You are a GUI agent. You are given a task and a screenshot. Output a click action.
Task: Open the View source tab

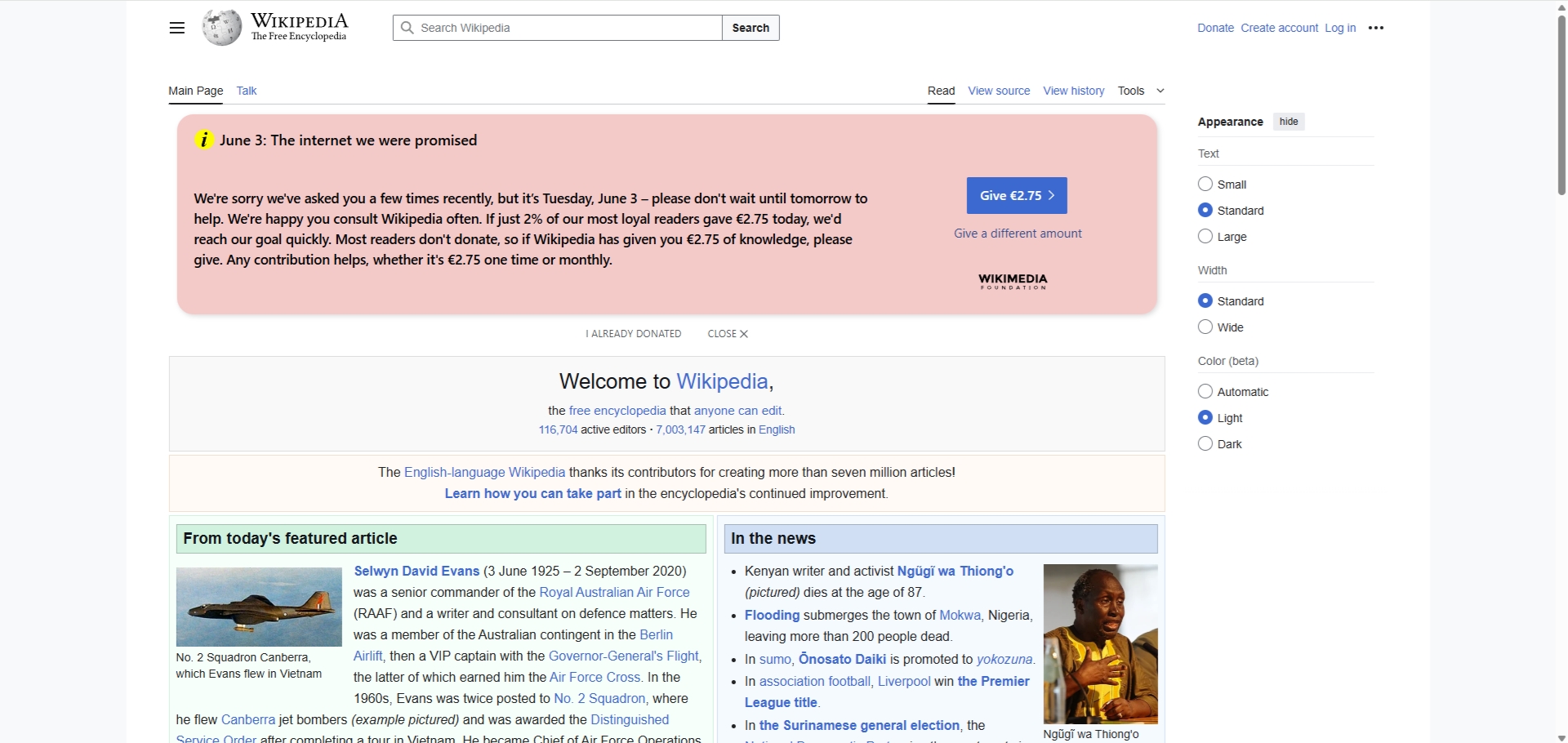coord(999,91)
